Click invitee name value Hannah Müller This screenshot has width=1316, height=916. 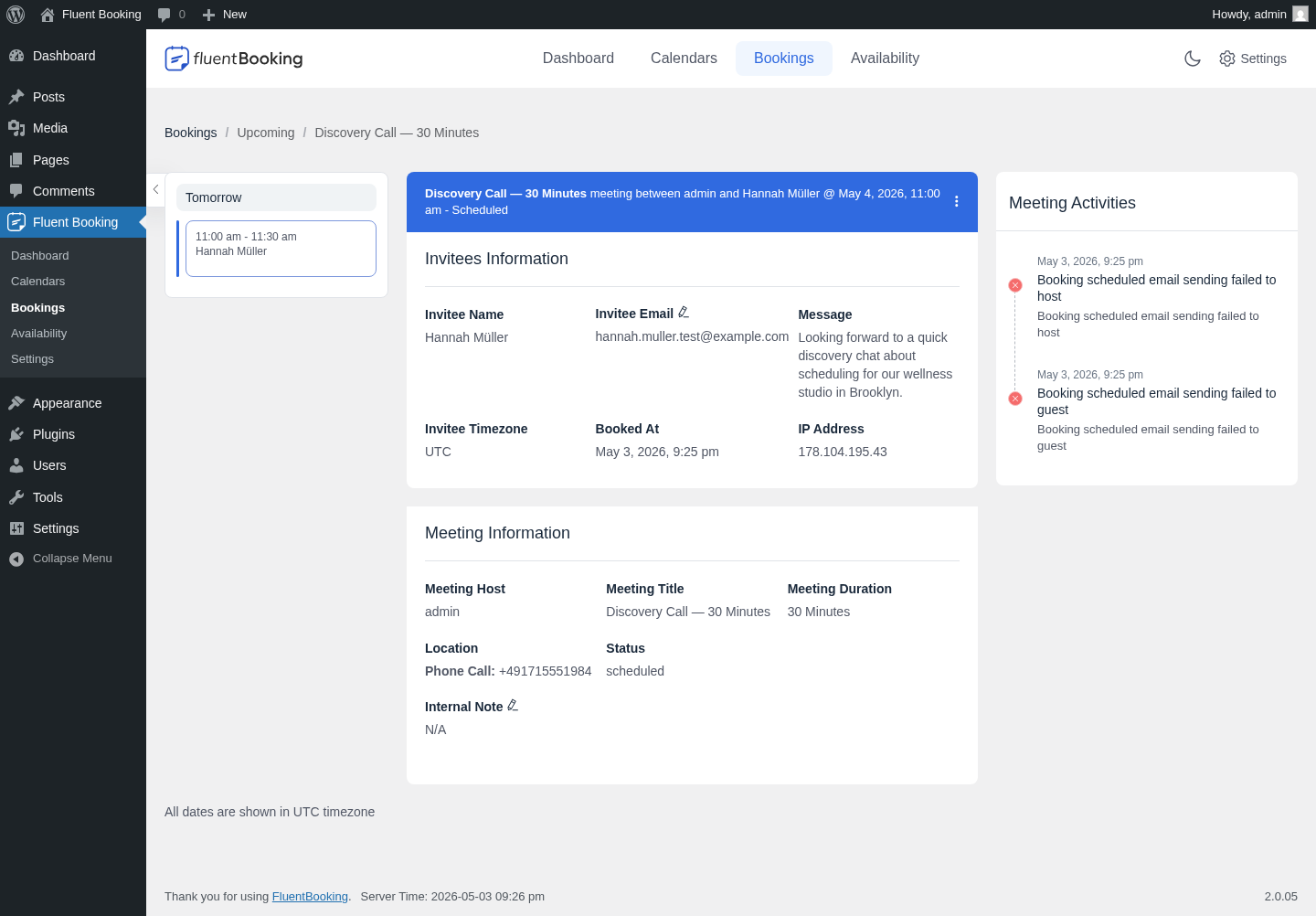[x=466, y=337]
